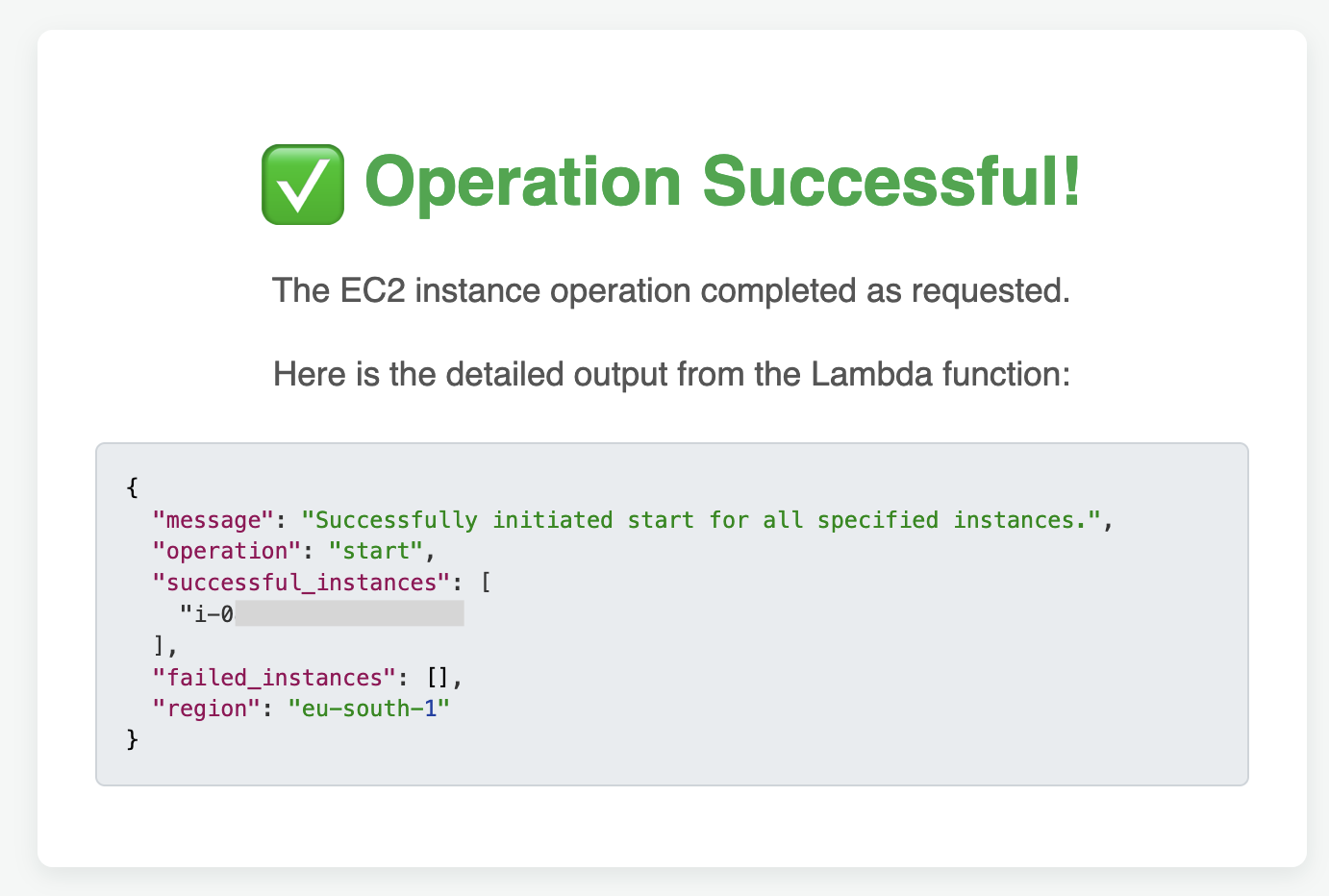Select the "region" key in the JSON
The width and height of the screenshot is (1329, 896).
tap(207, 709)
